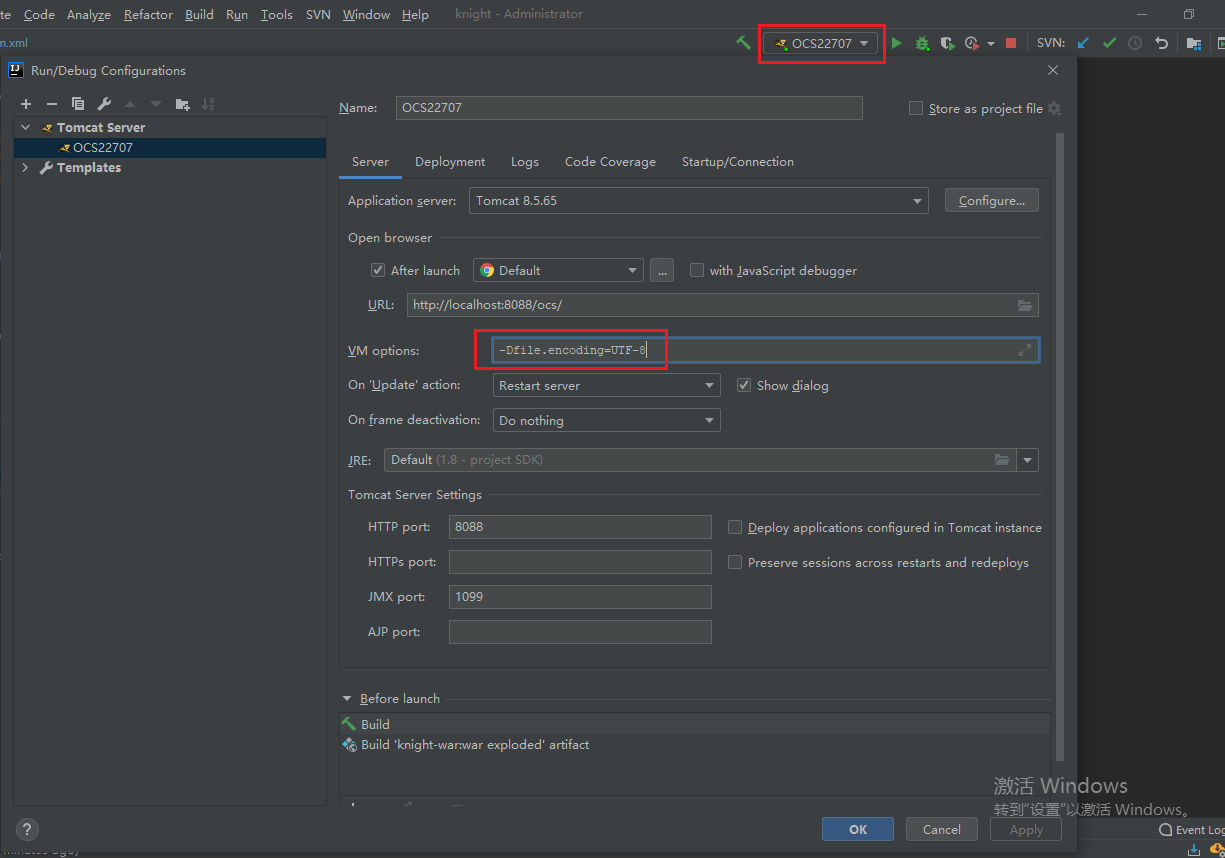
Task: Click the OK button
Action: (x=858, y=829)
